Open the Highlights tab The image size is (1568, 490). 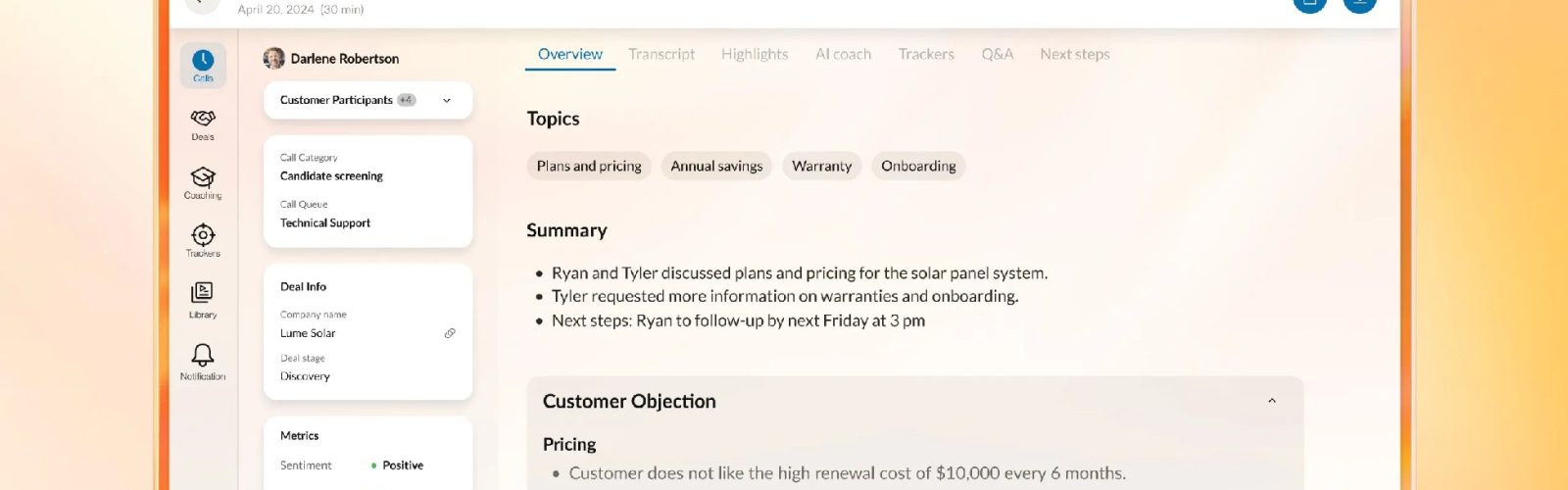(x=755, y=55)
